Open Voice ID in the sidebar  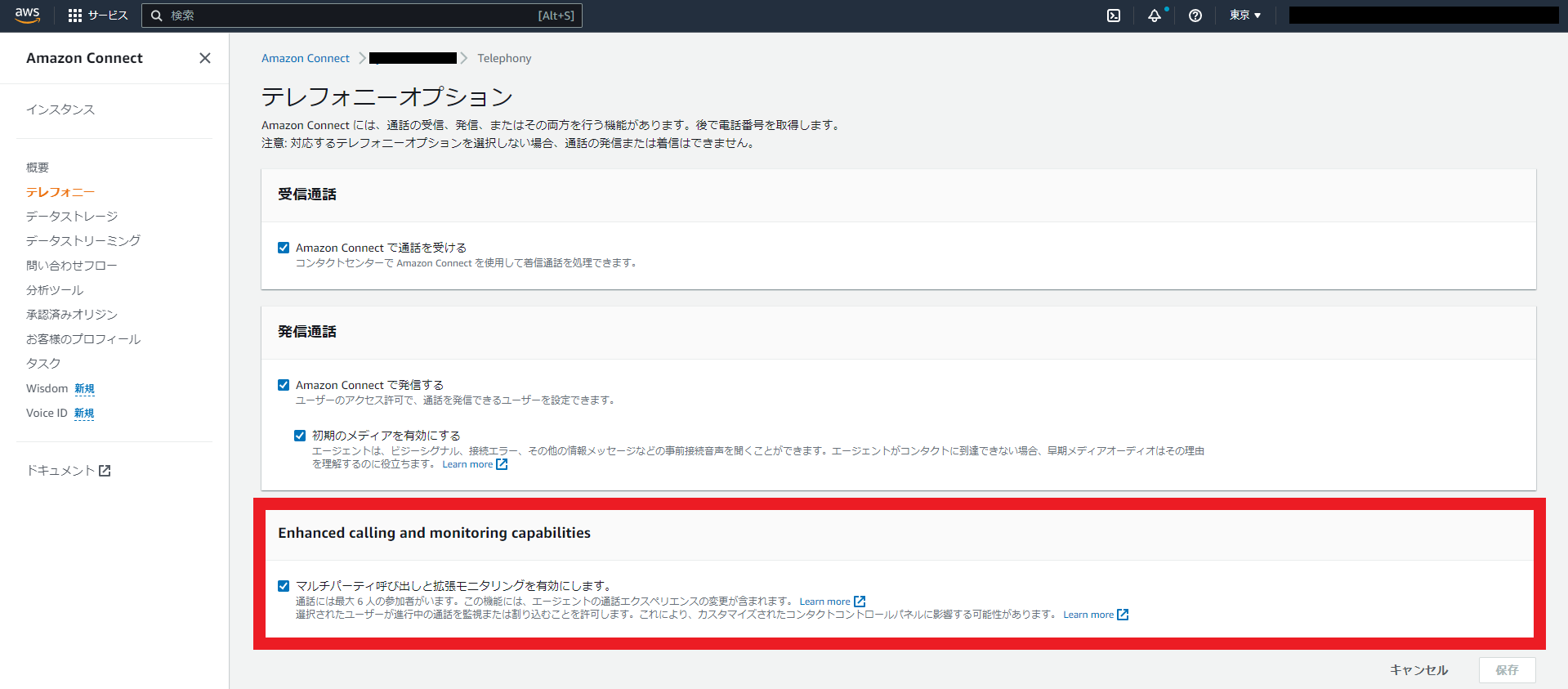pyautogui.click(x=47, y=413)
